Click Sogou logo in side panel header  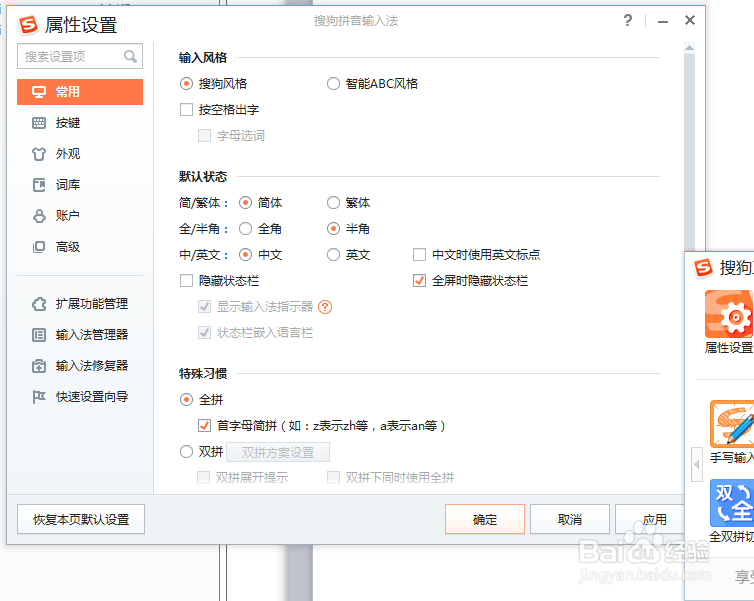(703, 267)
